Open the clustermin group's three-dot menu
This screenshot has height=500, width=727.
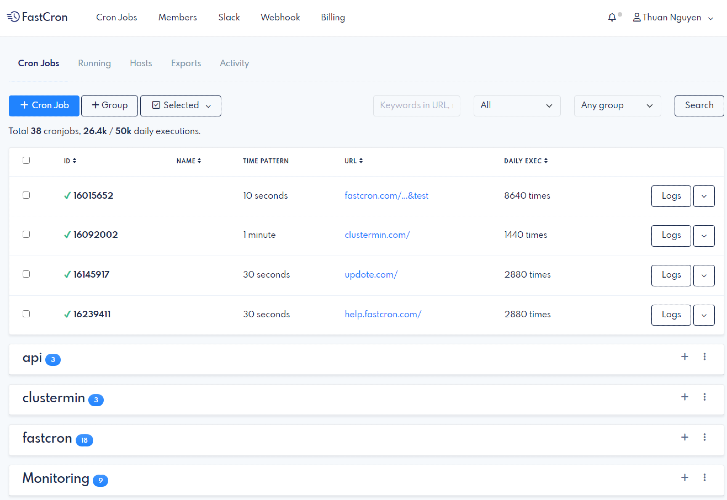pyautogui.click(x=705, y=397)
